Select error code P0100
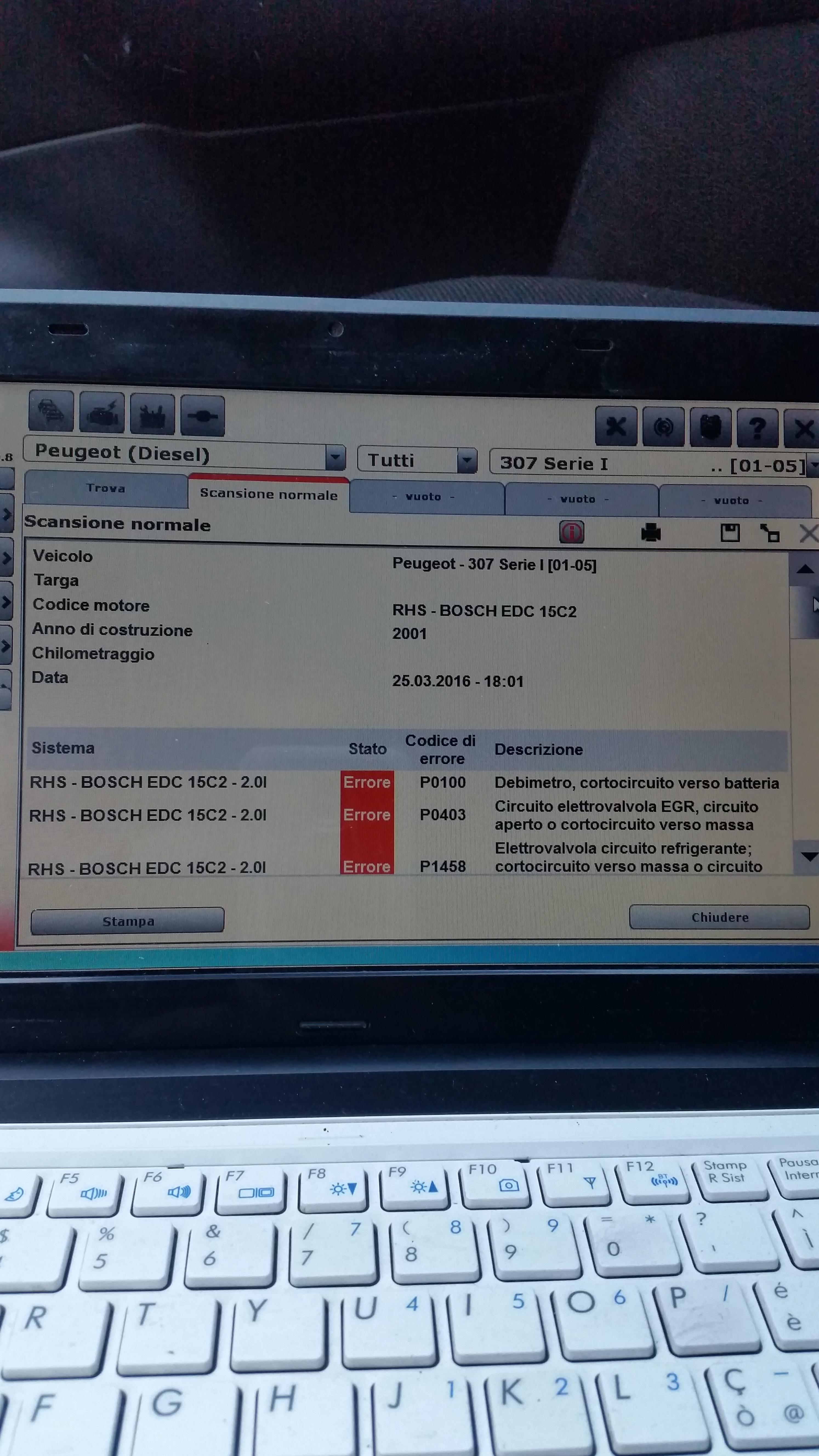This screenshot has width=819, height=1456. click(x=443, y=782)
